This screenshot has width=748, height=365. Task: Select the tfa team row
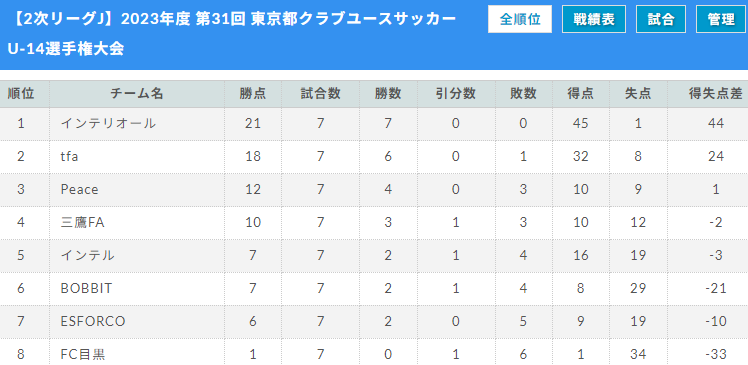click(374, 156)
